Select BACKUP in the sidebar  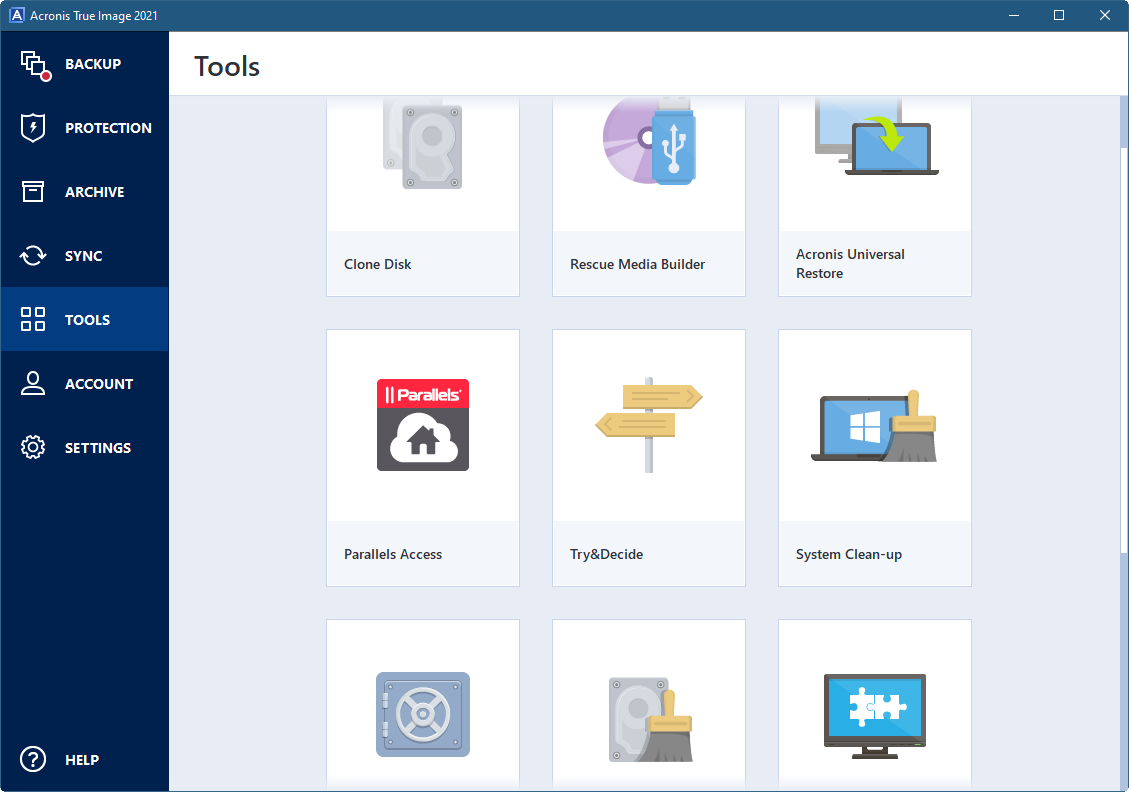(93, 64)
